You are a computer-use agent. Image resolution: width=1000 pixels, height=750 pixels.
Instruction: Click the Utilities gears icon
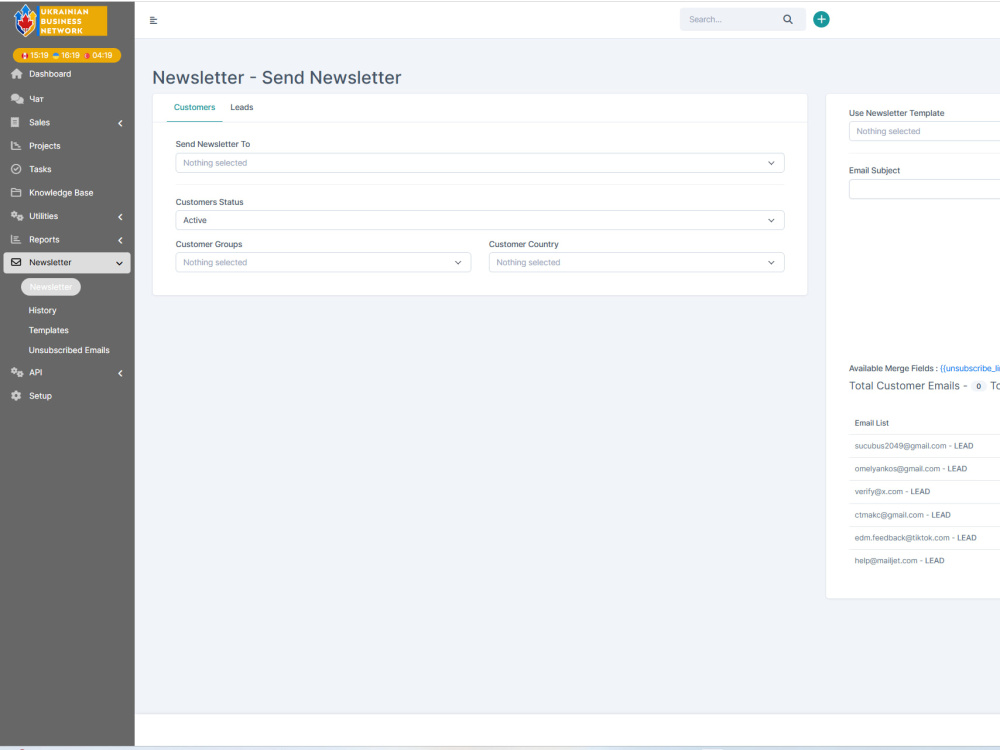[x=17, y=216]
